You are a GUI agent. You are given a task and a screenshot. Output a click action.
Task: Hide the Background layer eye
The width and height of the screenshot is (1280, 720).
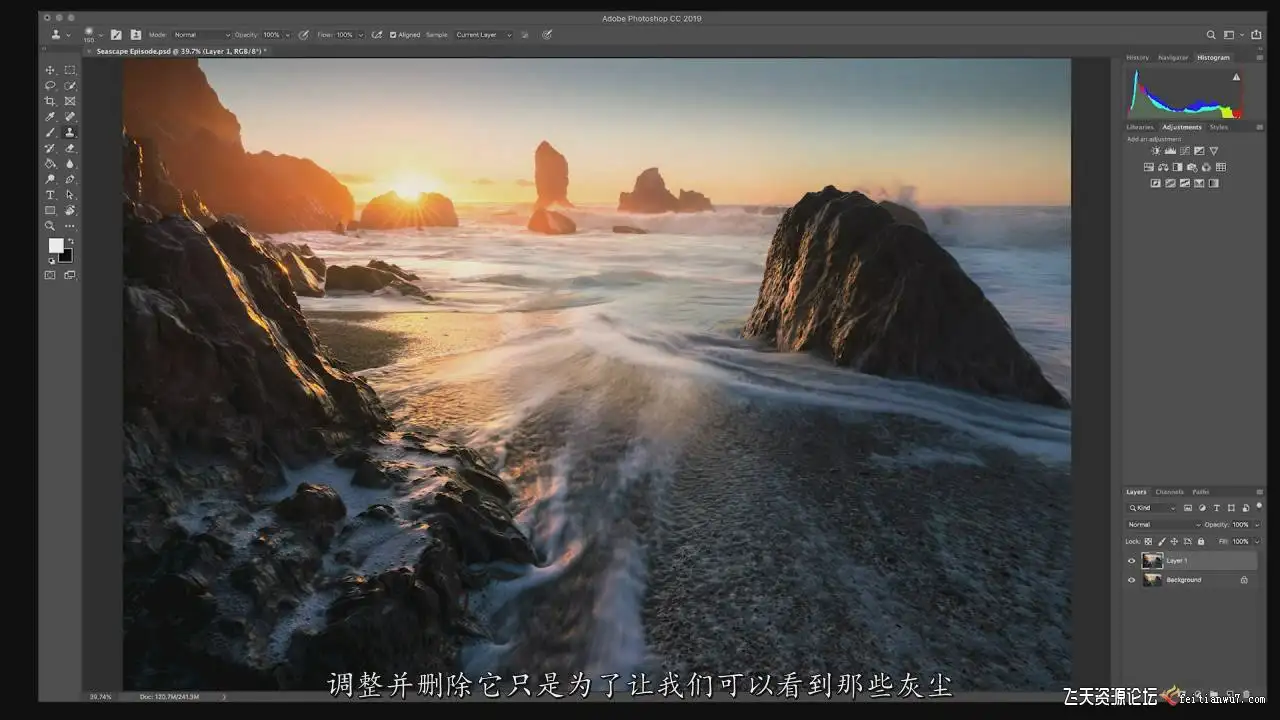[1132, 580]
